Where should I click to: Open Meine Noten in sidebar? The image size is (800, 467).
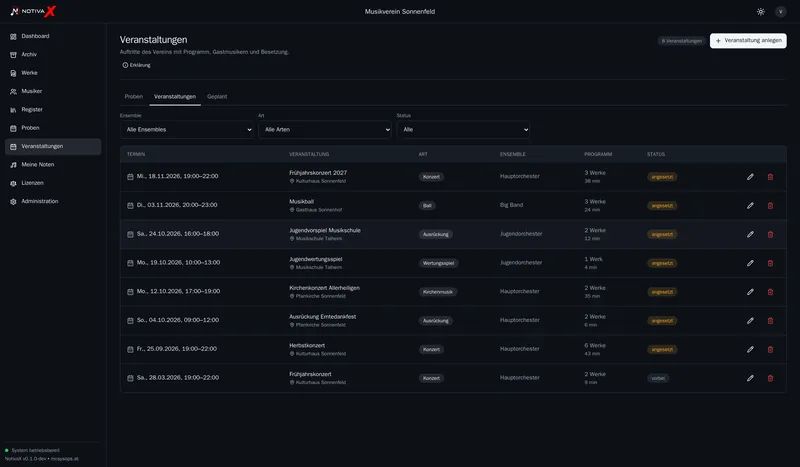(53, 165)
